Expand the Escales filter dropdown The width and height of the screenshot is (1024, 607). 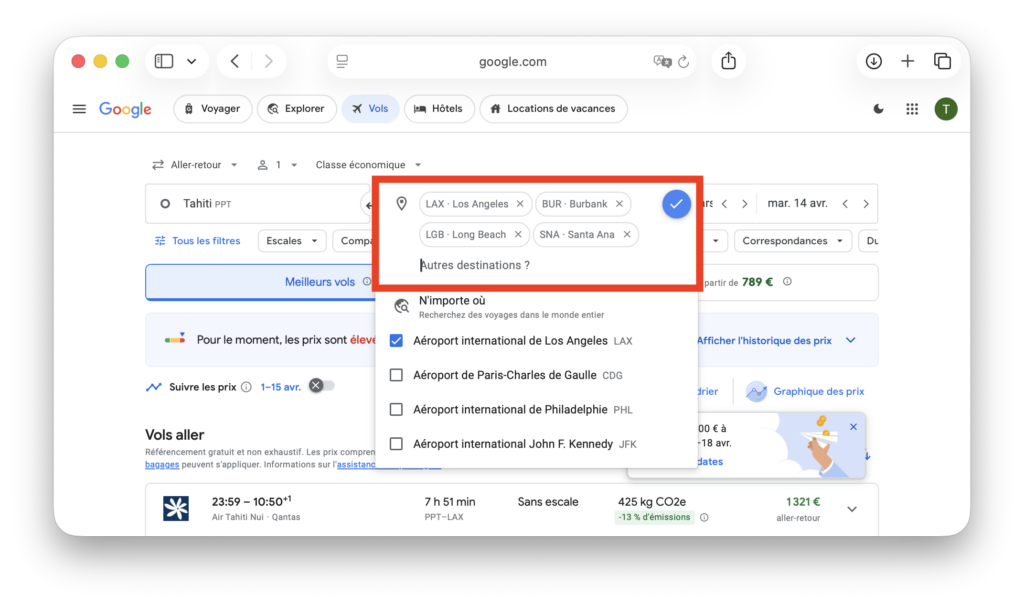tap(292, 241)
